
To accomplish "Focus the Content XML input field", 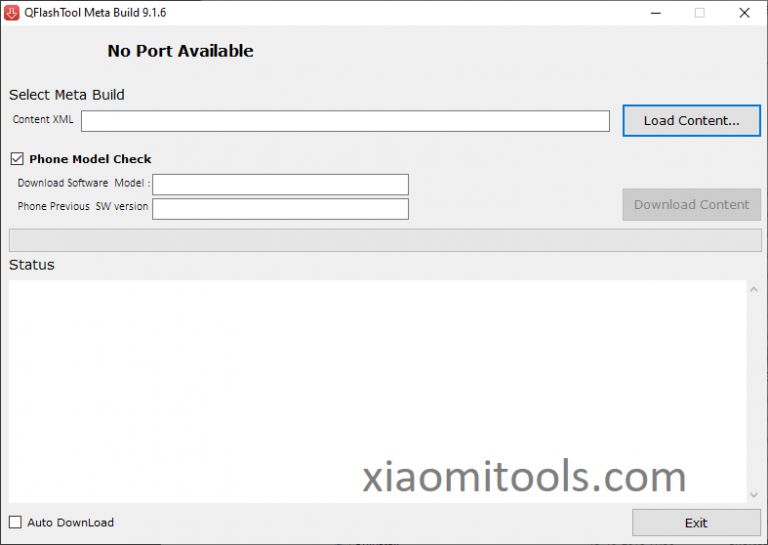I will pyautogui.click(x=345, y=121).
